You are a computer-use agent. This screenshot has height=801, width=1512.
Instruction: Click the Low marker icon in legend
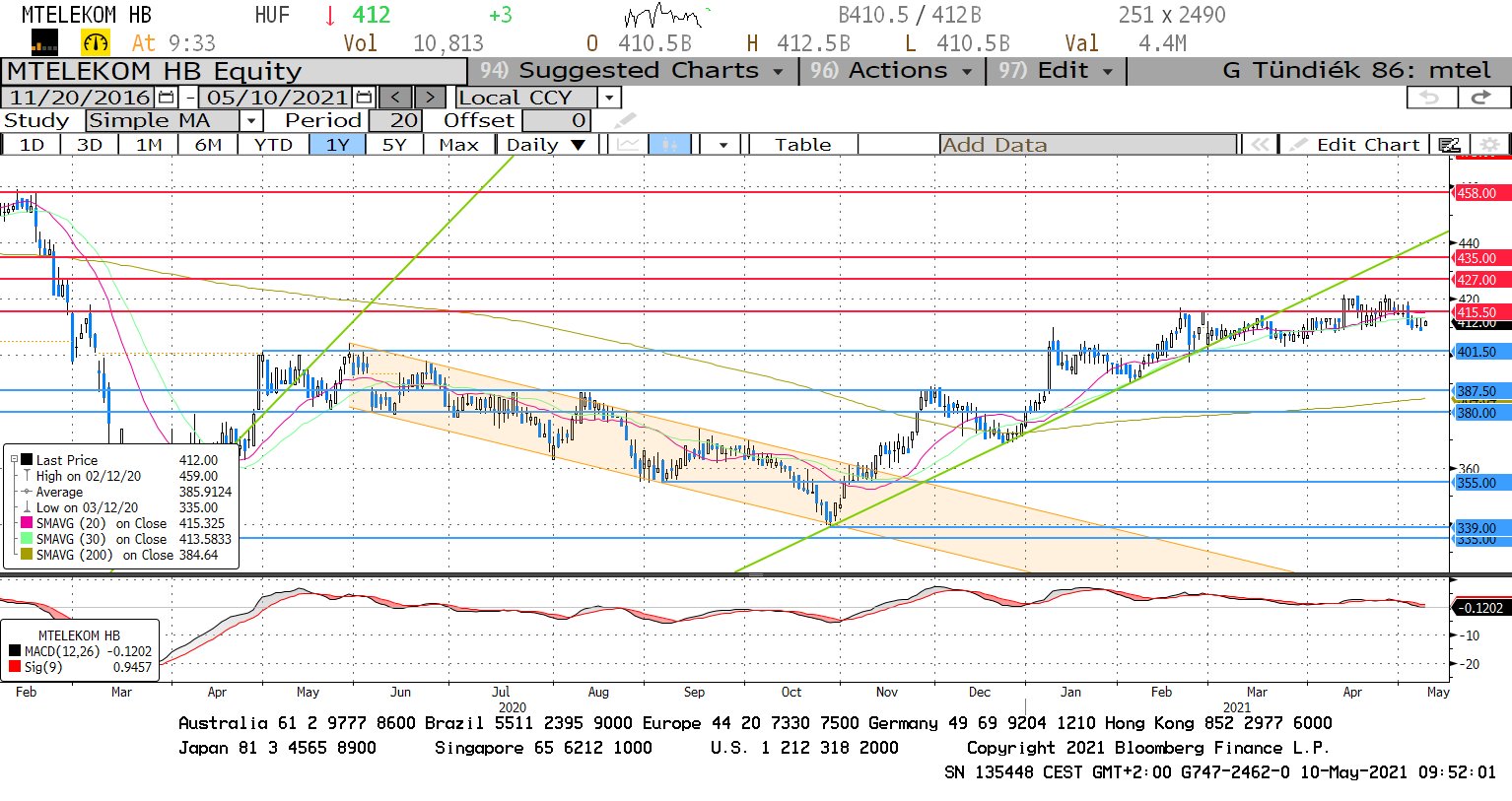(x=27, y=507)
